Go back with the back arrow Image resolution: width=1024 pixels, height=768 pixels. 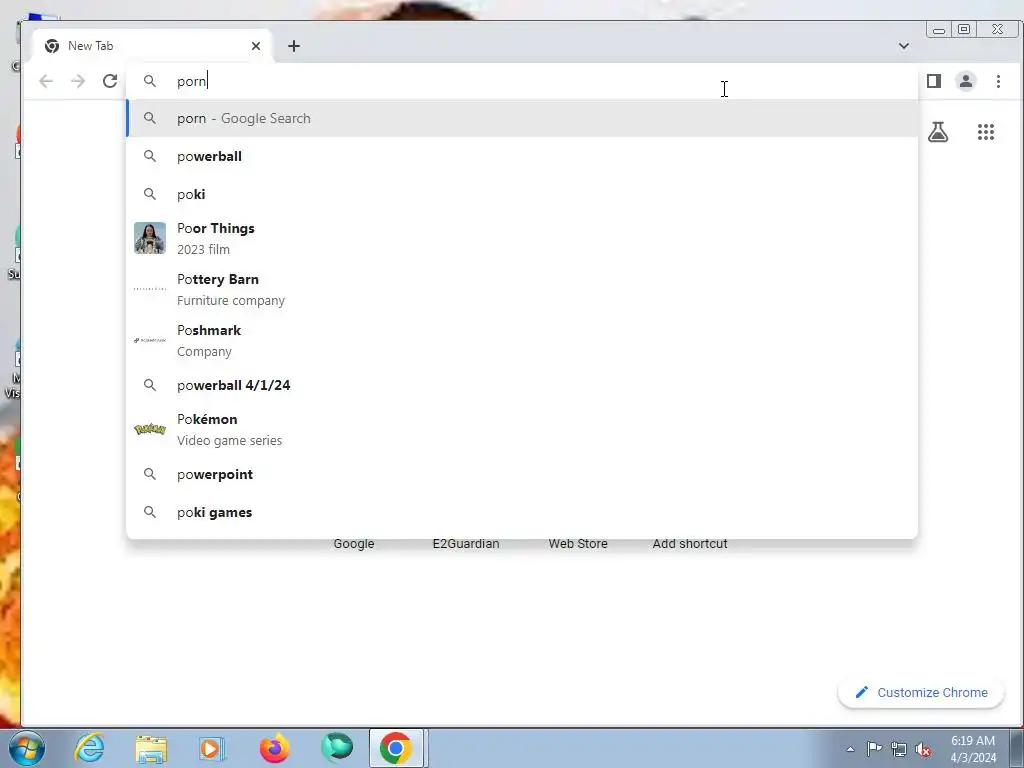click(46, 81)
